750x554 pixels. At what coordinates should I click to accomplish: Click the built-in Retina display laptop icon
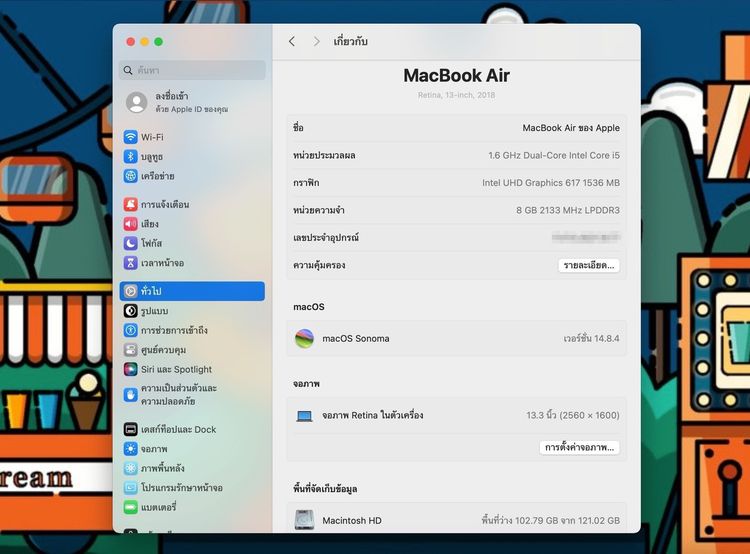304,416
